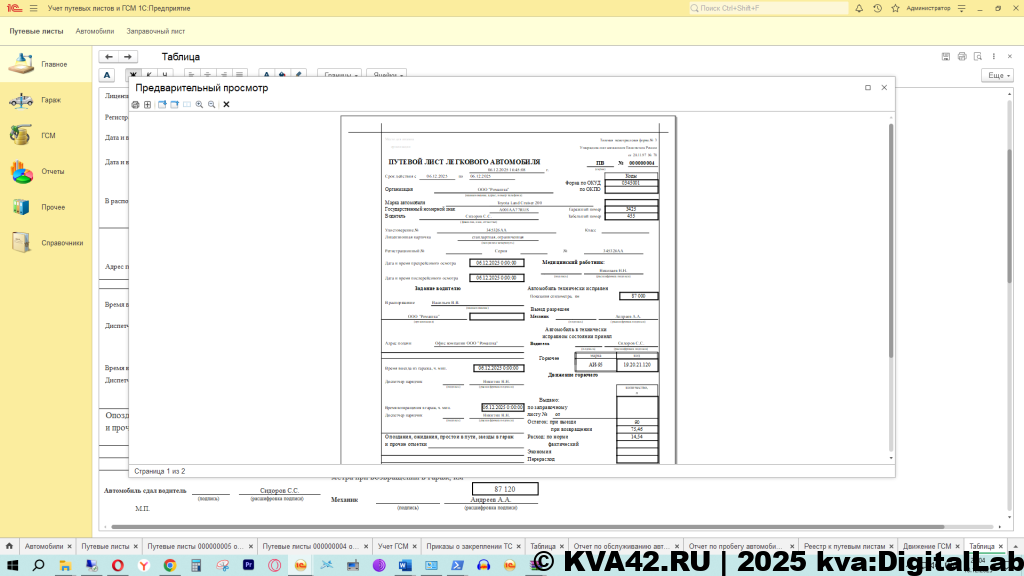Screen dimensions: 1024x576
Task: Click the print icon in preview toolbar
Action: tap(136, 104)
